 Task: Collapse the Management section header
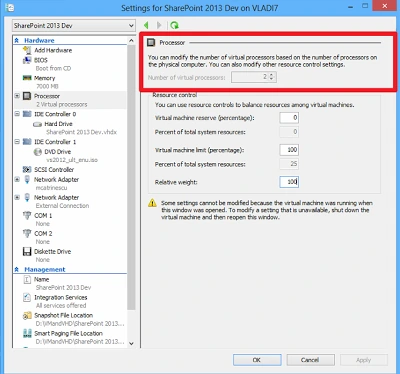[x=17, y=269]
